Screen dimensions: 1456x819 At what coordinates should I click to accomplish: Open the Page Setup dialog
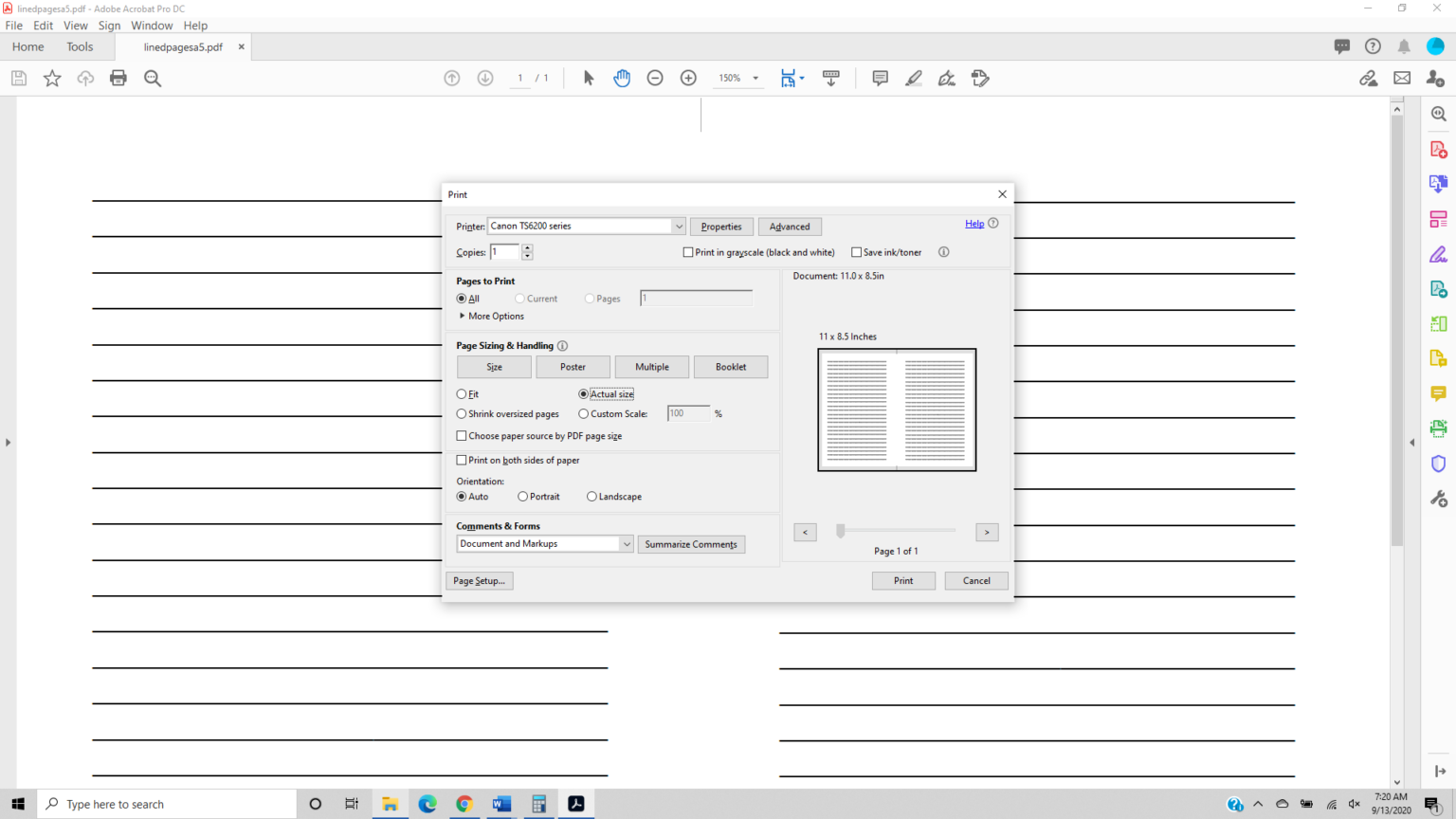(x=479, y=580)
